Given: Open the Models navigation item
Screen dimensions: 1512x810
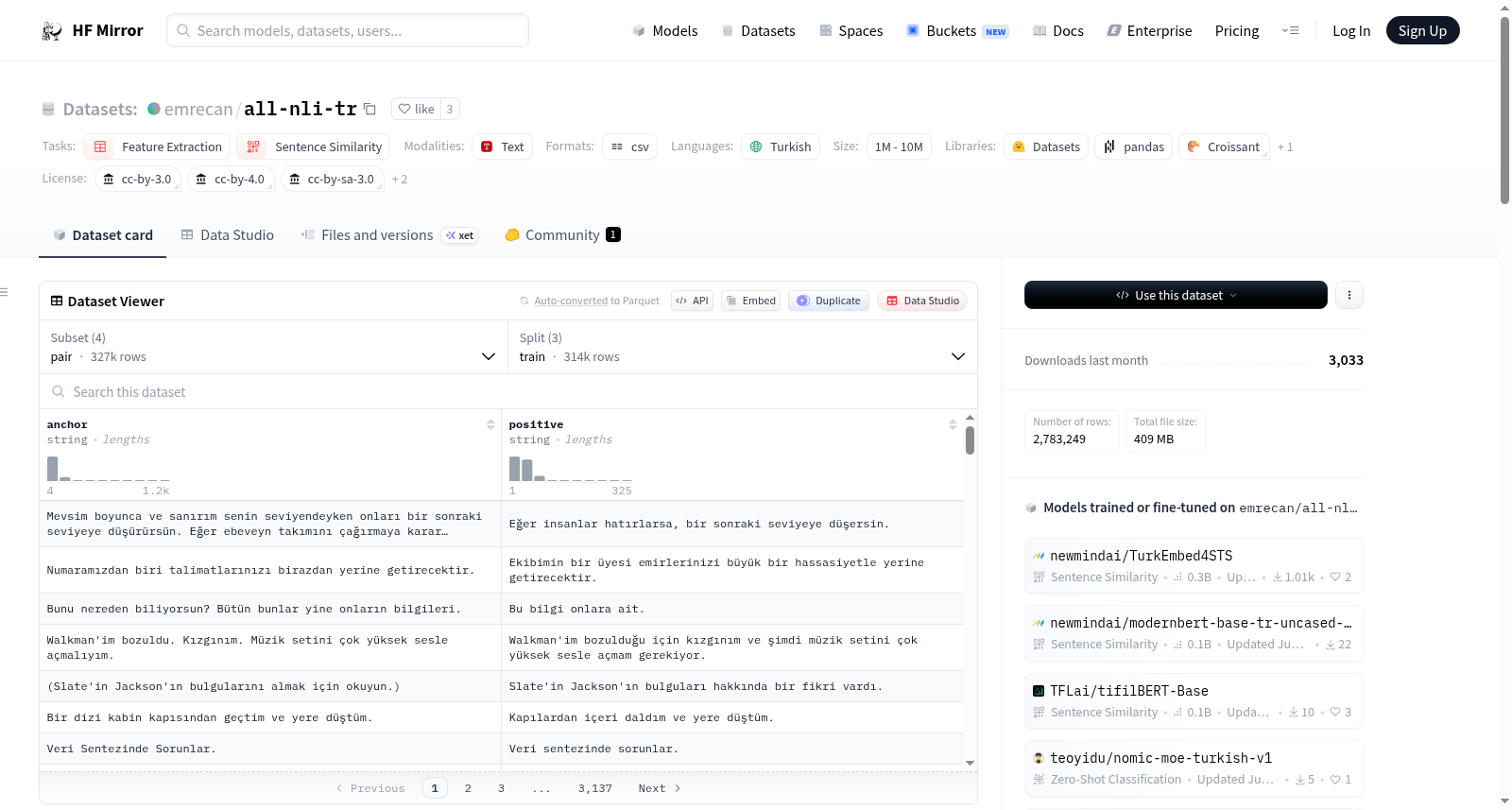Looking at the screenshot, I should pyautogui.click(x=665, y=31).
